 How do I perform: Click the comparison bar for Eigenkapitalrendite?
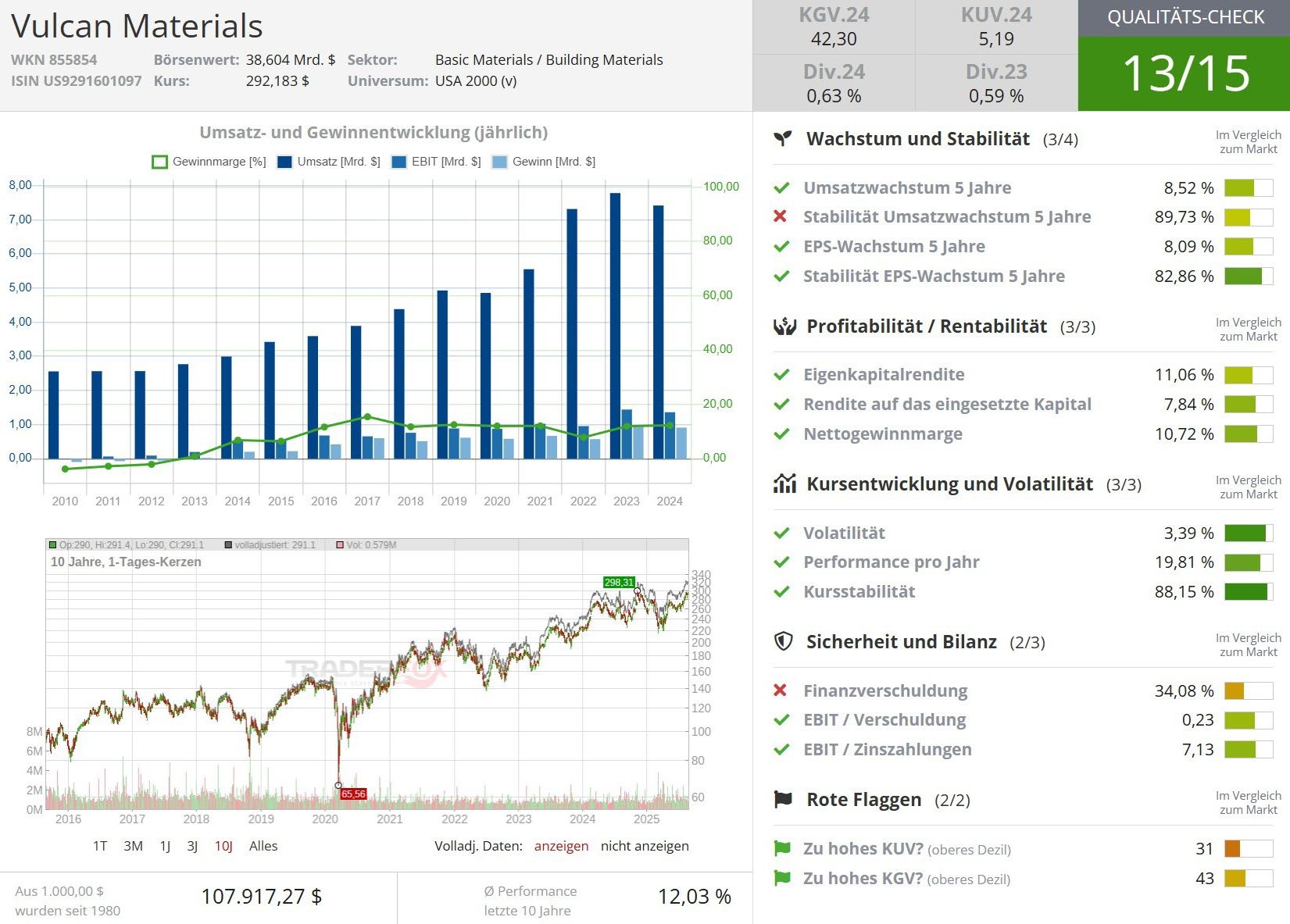coord(1249,375)
